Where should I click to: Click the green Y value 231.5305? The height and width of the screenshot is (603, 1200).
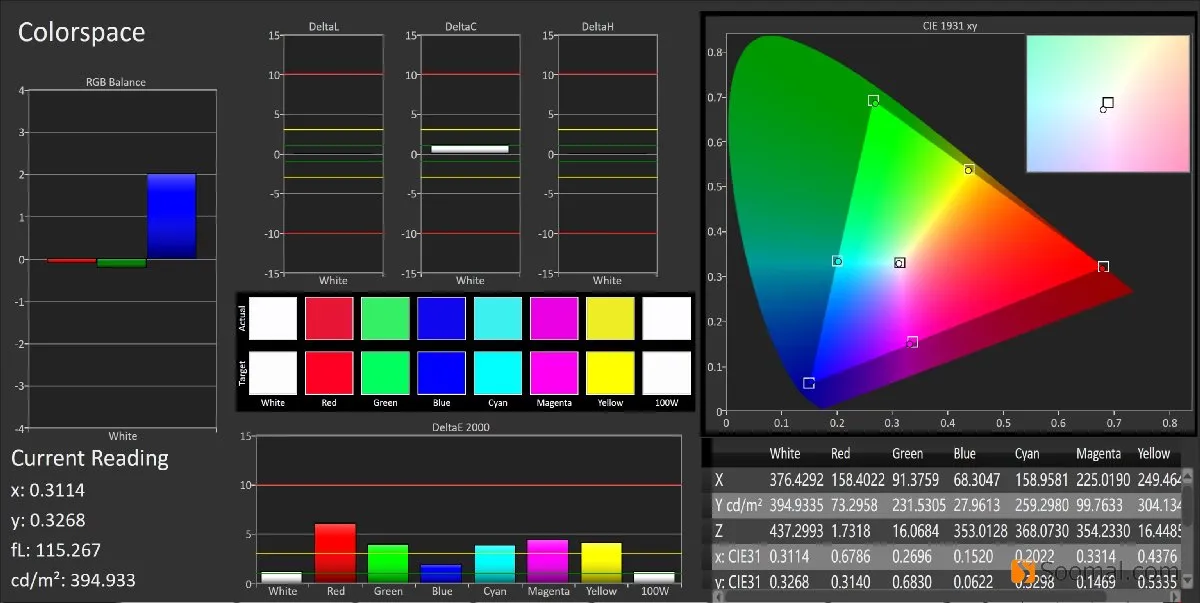click(x=917, y=503)
